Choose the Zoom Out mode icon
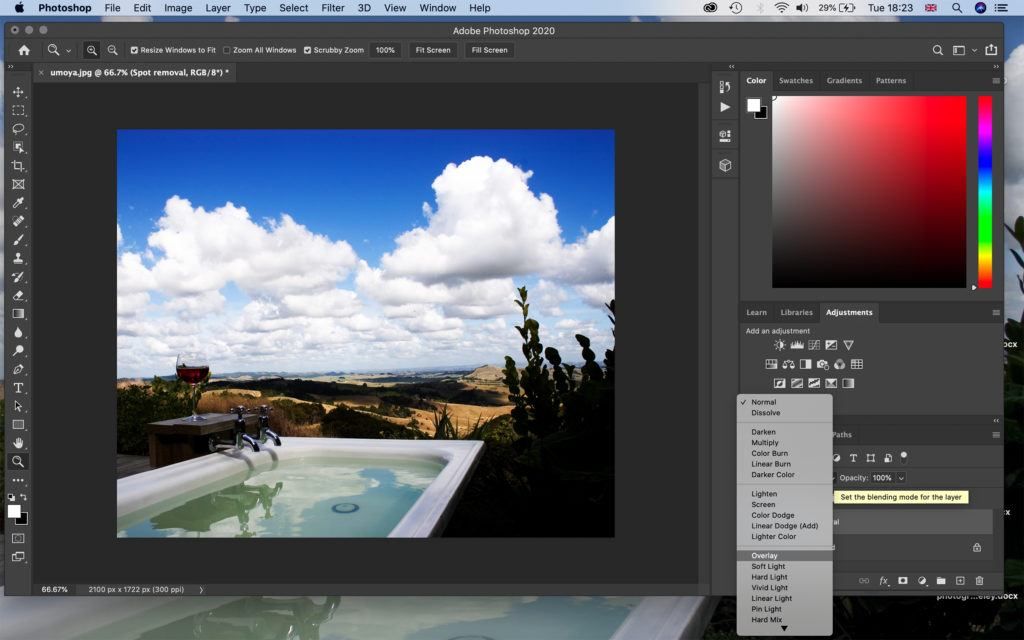The height and width of the screenshot is (640, 1024). click(112, 50)
